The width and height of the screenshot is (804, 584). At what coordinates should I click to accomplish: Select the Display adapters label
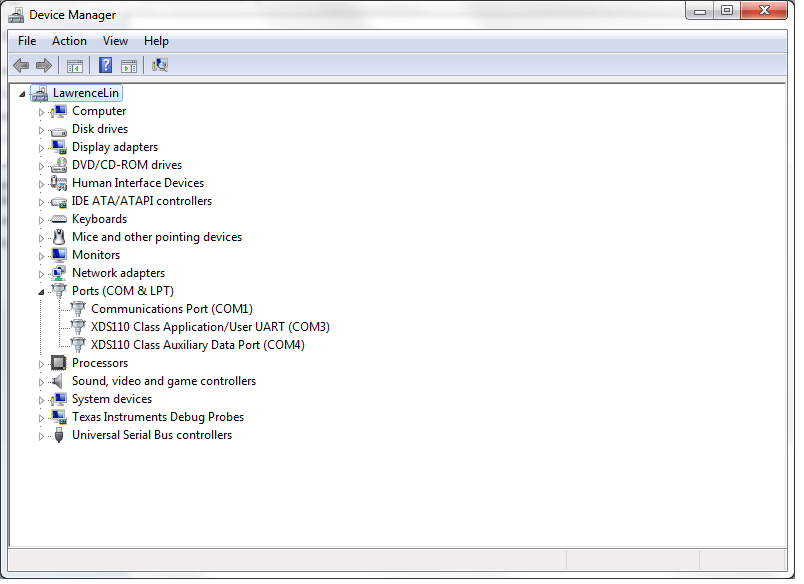115,148
